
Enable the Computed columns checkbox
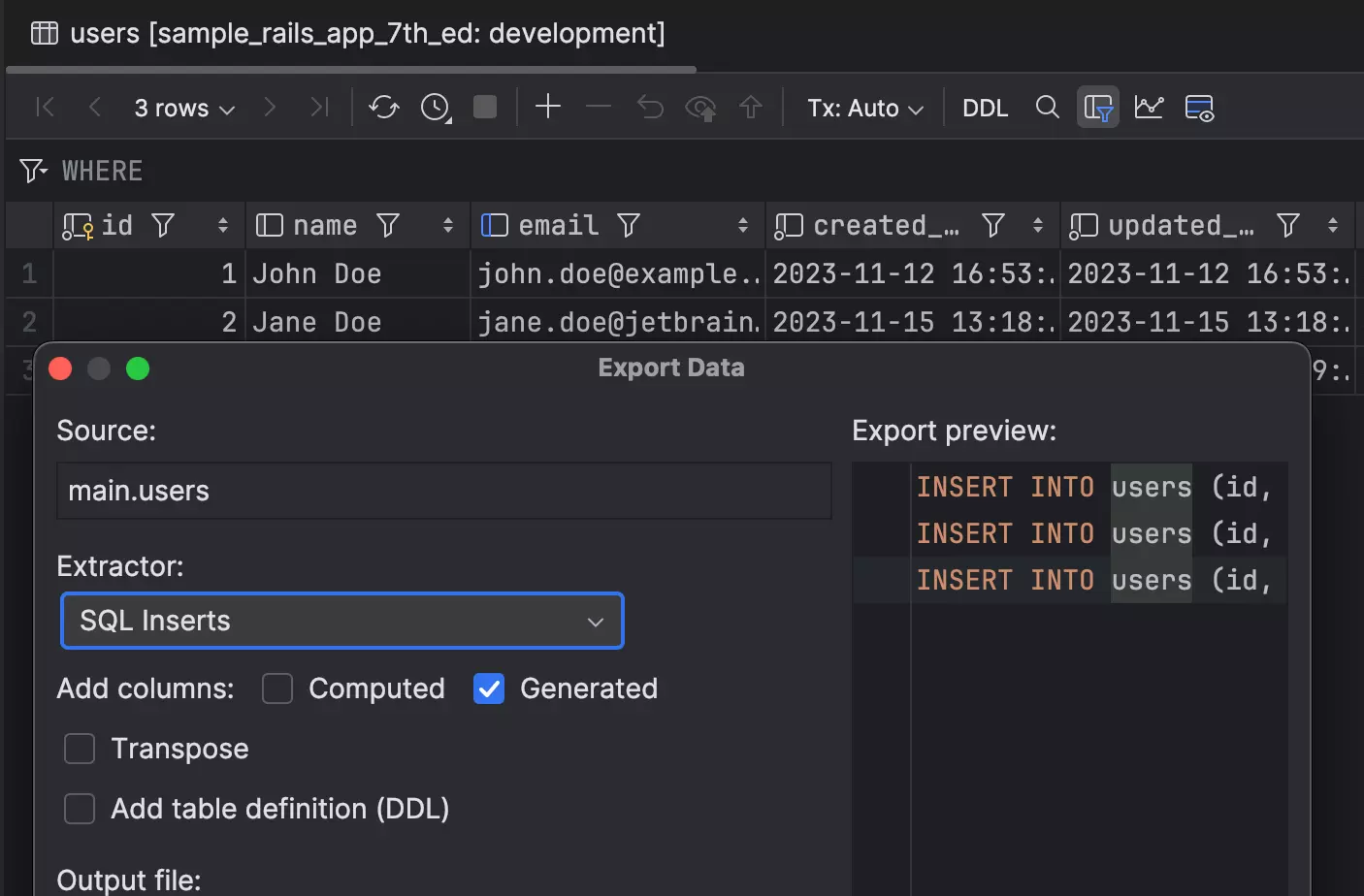277,688
